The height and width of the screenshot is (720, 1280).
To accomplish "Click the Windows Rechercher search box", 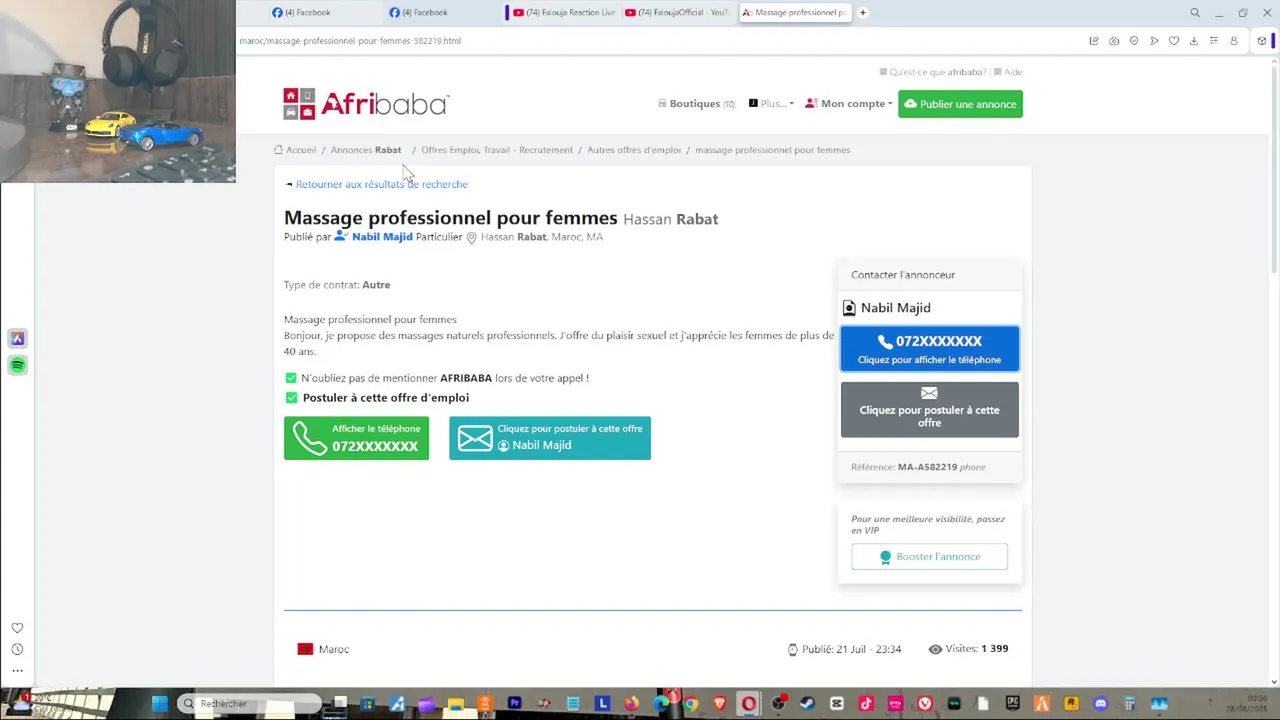I will tap(250, 704).
